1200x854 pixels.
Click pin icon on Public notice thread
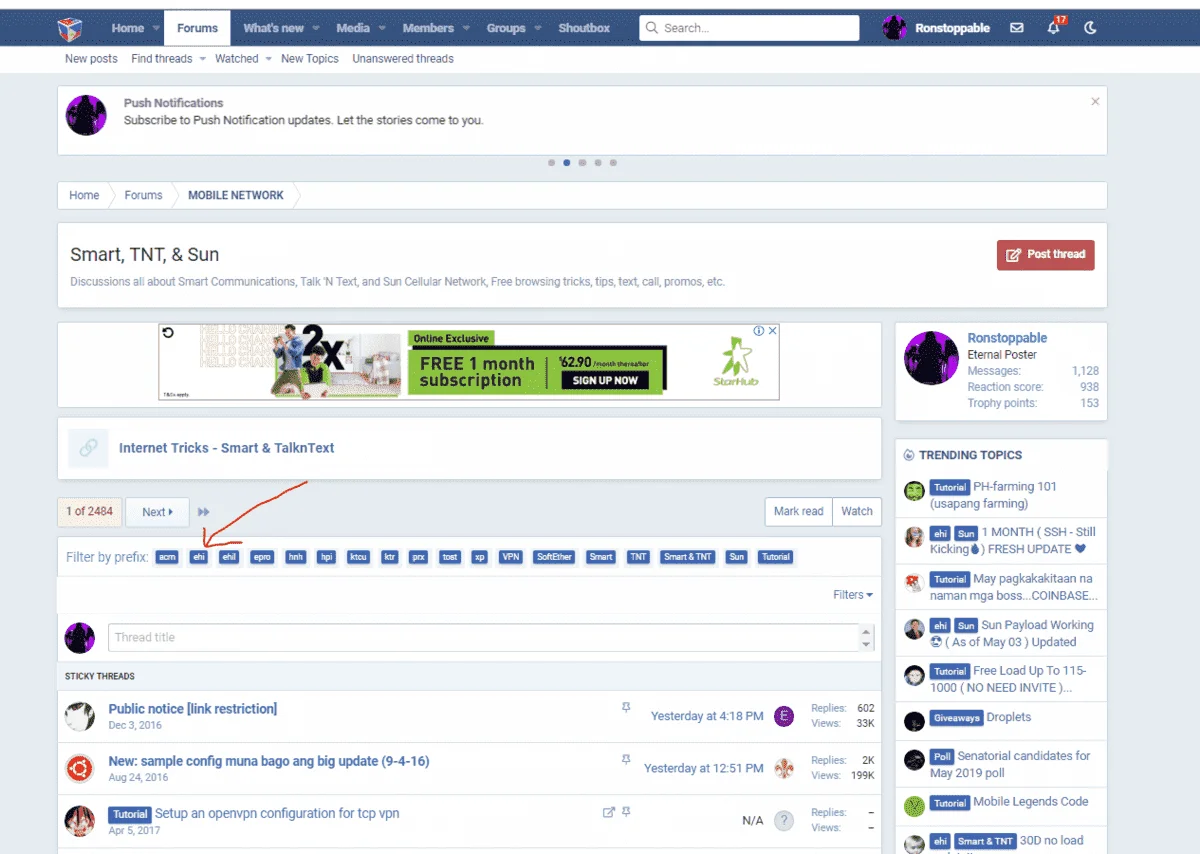coord(626,707)
